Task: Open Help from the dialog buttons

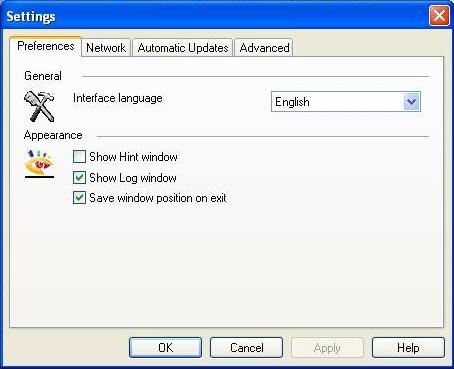Action: (408, 348)
